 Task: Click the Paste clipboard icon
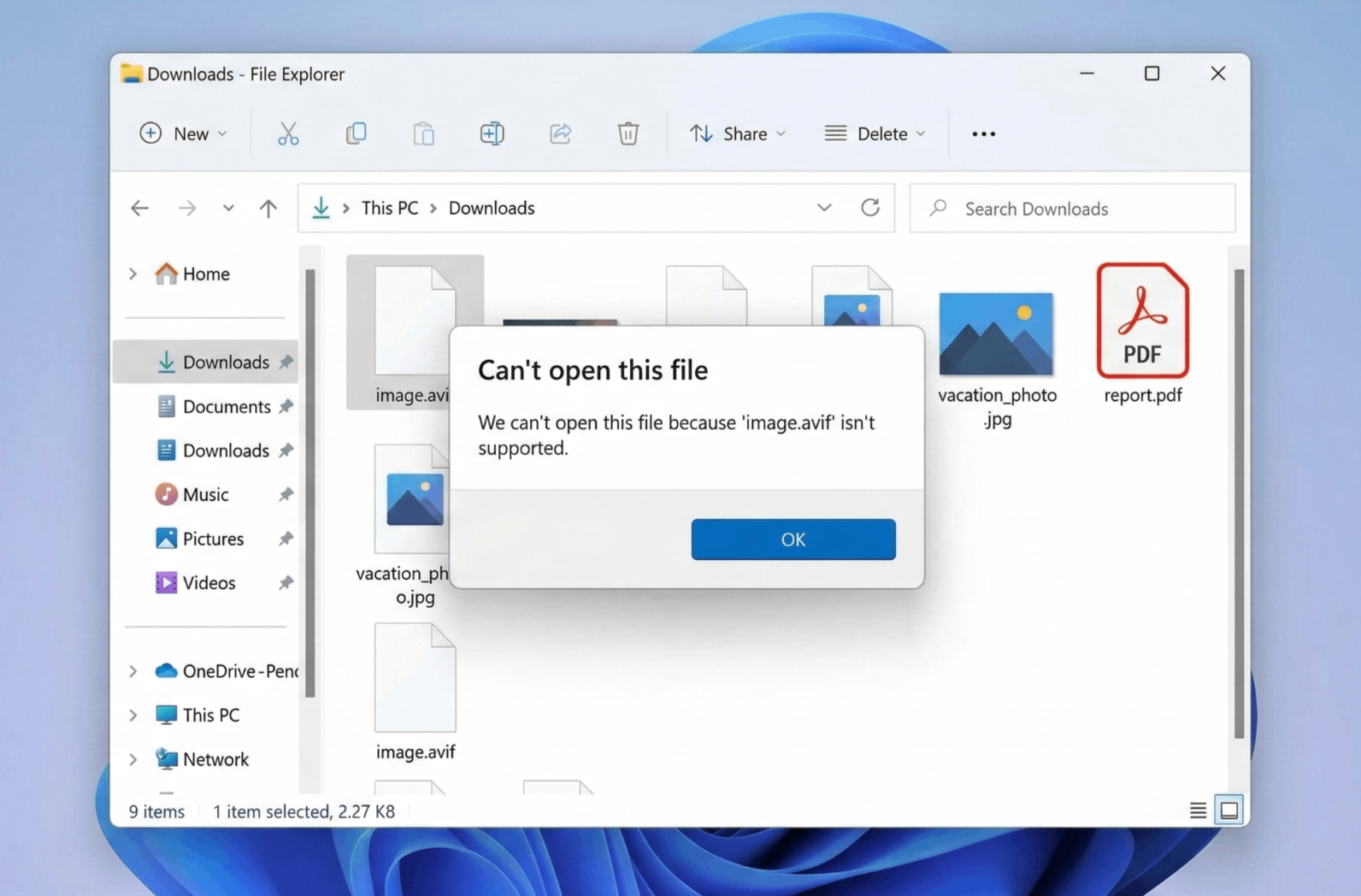click(424, 133)
